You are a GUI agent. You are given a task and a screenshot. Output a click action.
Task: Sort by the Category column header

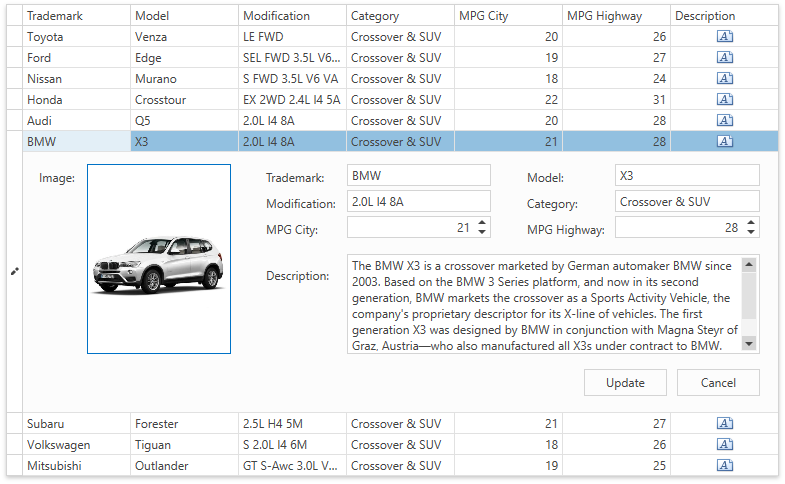click(401, 16)
